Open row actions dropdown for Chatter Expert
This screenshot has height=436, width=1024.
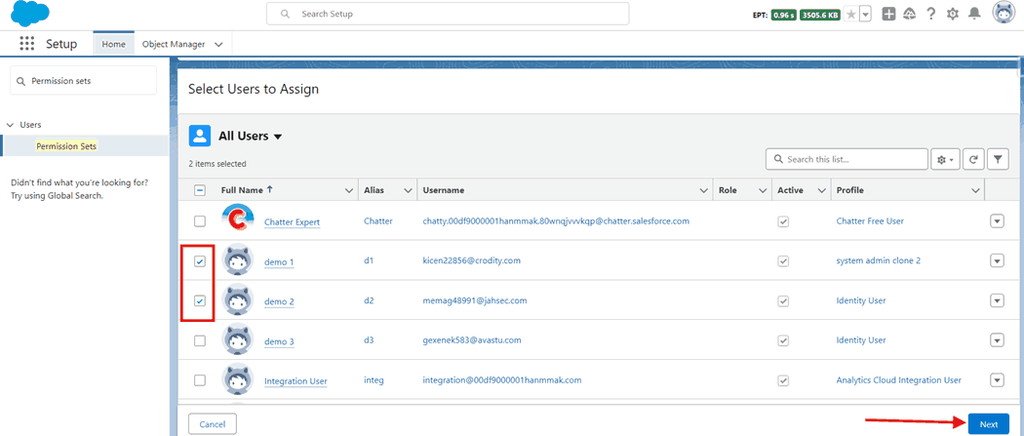pyautogui.click(x=996, y=221)
